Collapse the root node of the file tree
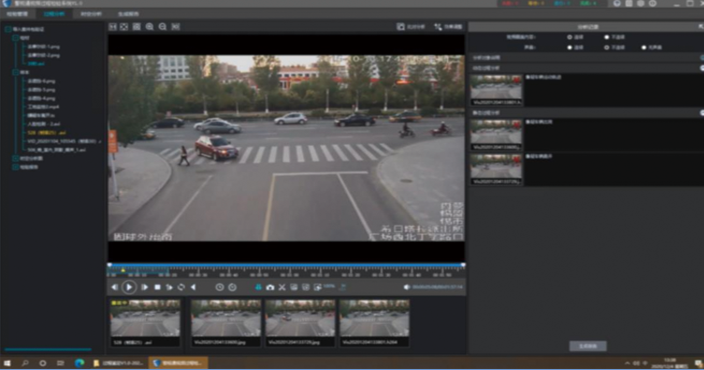Image resolution: width=704 pixels, height=370 pixels. tap(8, 29)
